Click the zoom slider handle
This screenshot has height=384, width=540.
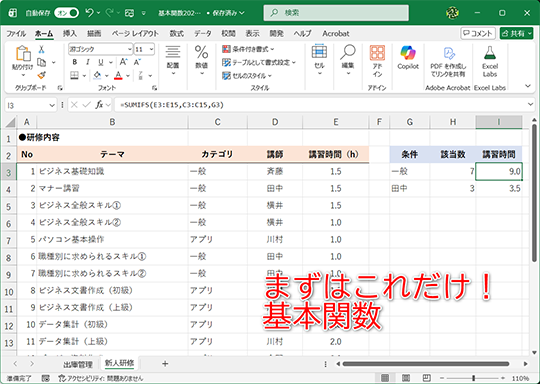point(474,378)
